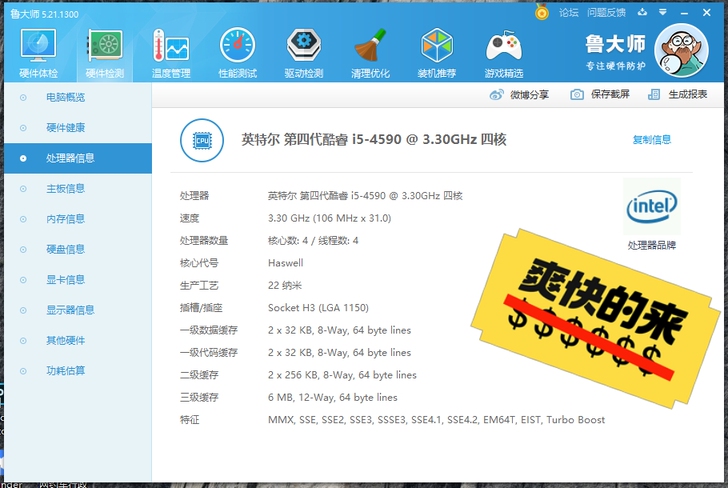Image resolution: width=728 pixels, height=488 pixels.
Task: Open 游戏精选 gamepad icon
Action: click(x=503, y=53)
